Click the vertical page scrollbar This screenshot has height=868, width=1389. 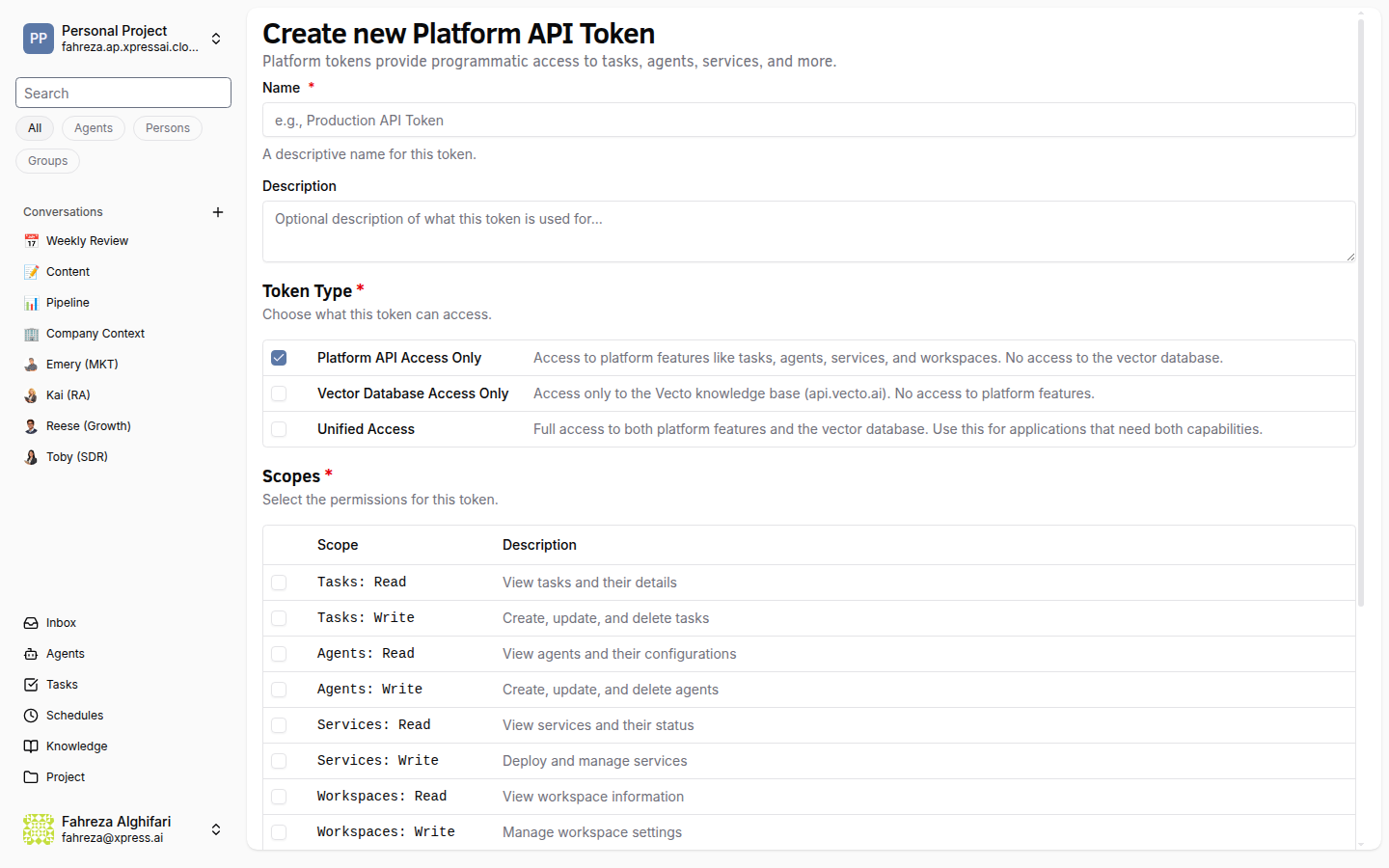pos(1361,312)
